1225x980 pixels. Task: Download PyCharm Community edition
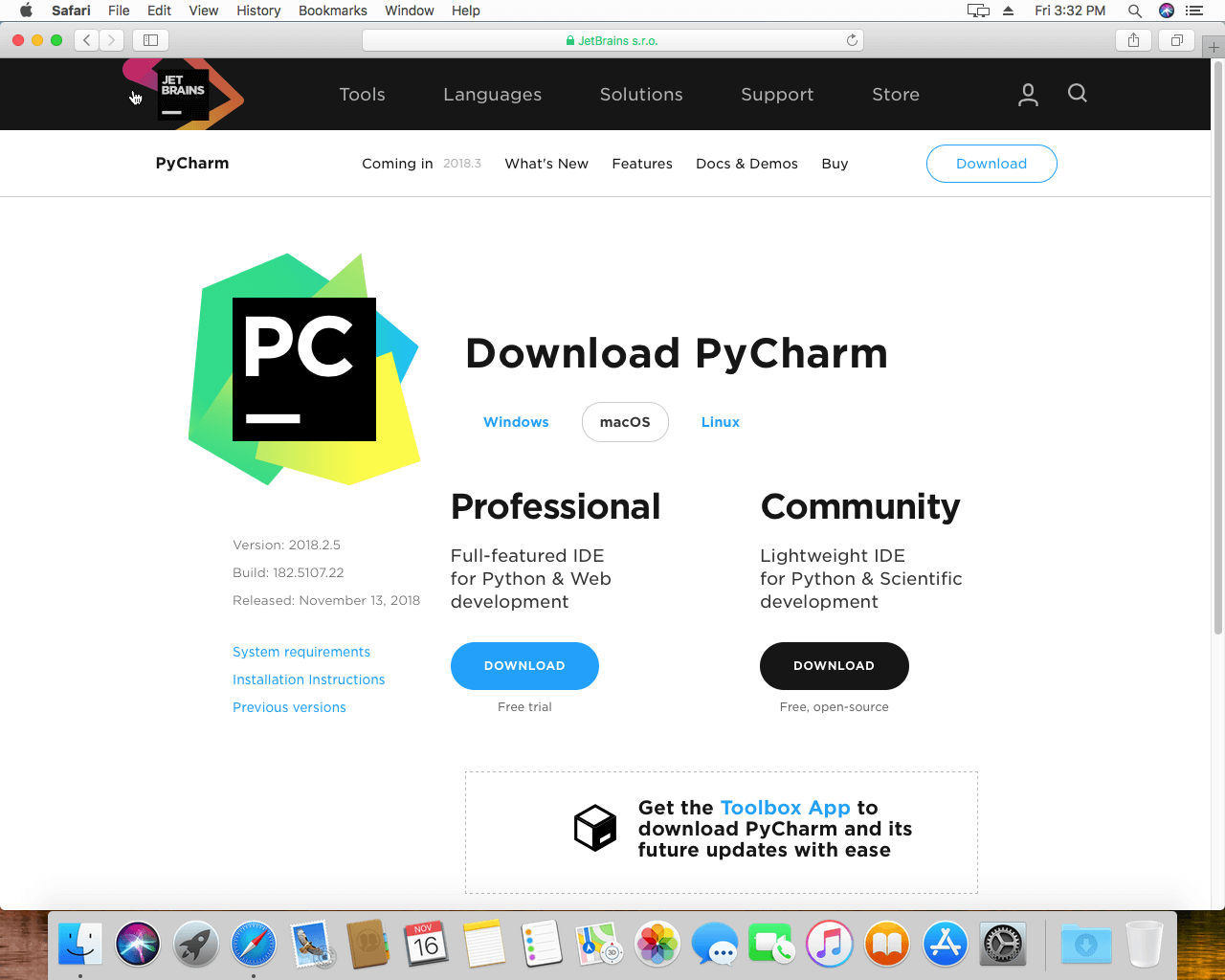click(x=834, y=666)
